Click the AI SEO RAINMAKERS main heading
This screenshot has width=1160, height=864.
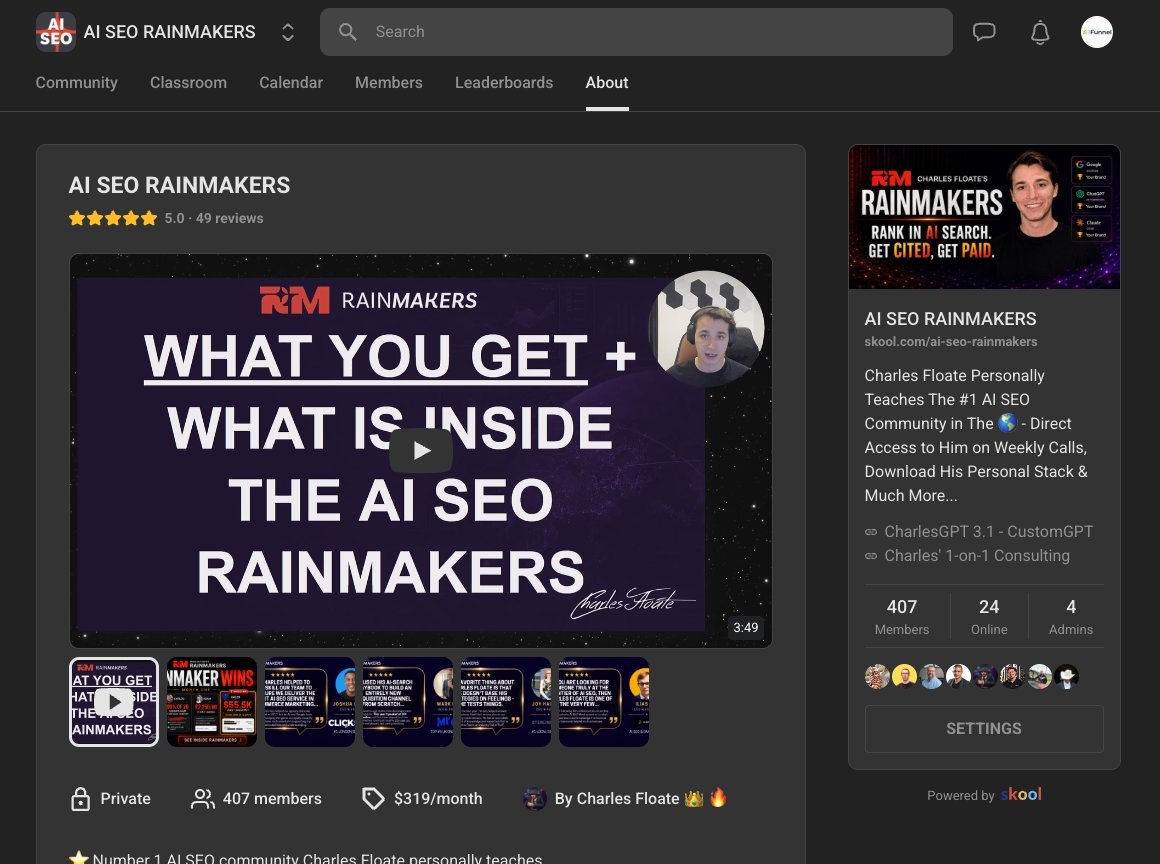(x=179, y=185)
